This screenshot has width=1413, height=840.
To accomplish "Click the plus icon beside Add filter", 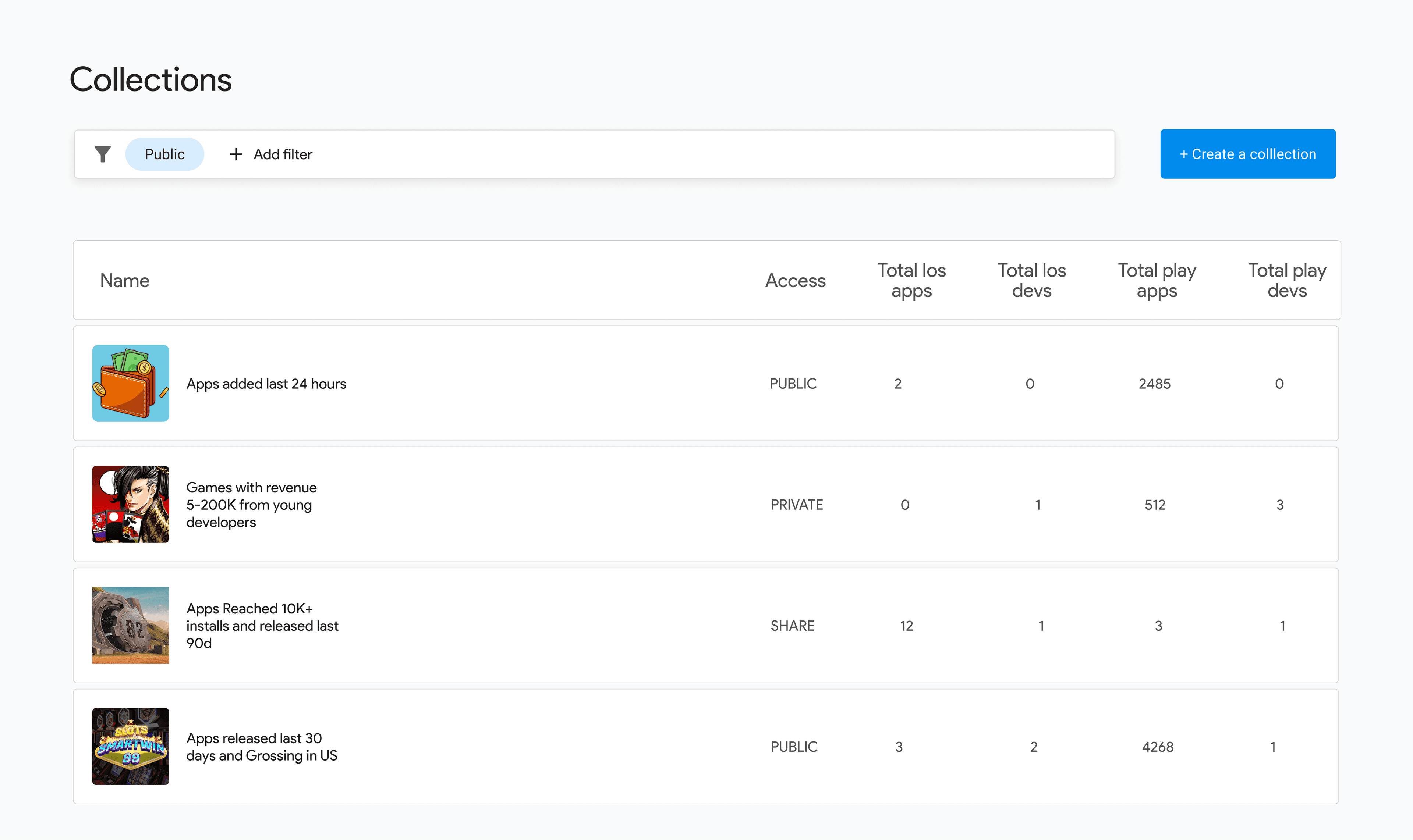I will point(235,154).
